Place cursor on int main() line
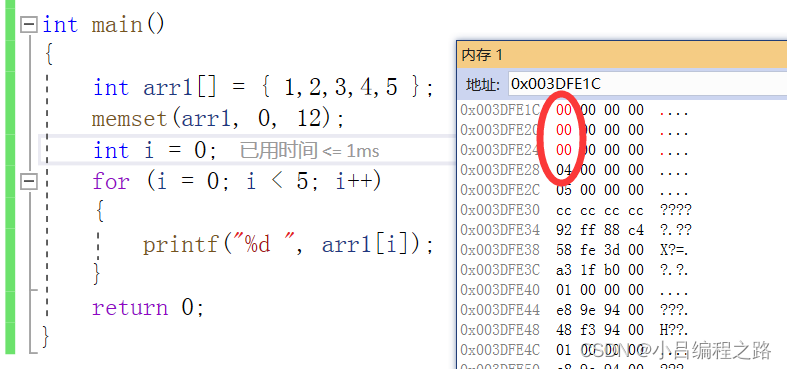The image size is (787, 369). tap(103, 25)
